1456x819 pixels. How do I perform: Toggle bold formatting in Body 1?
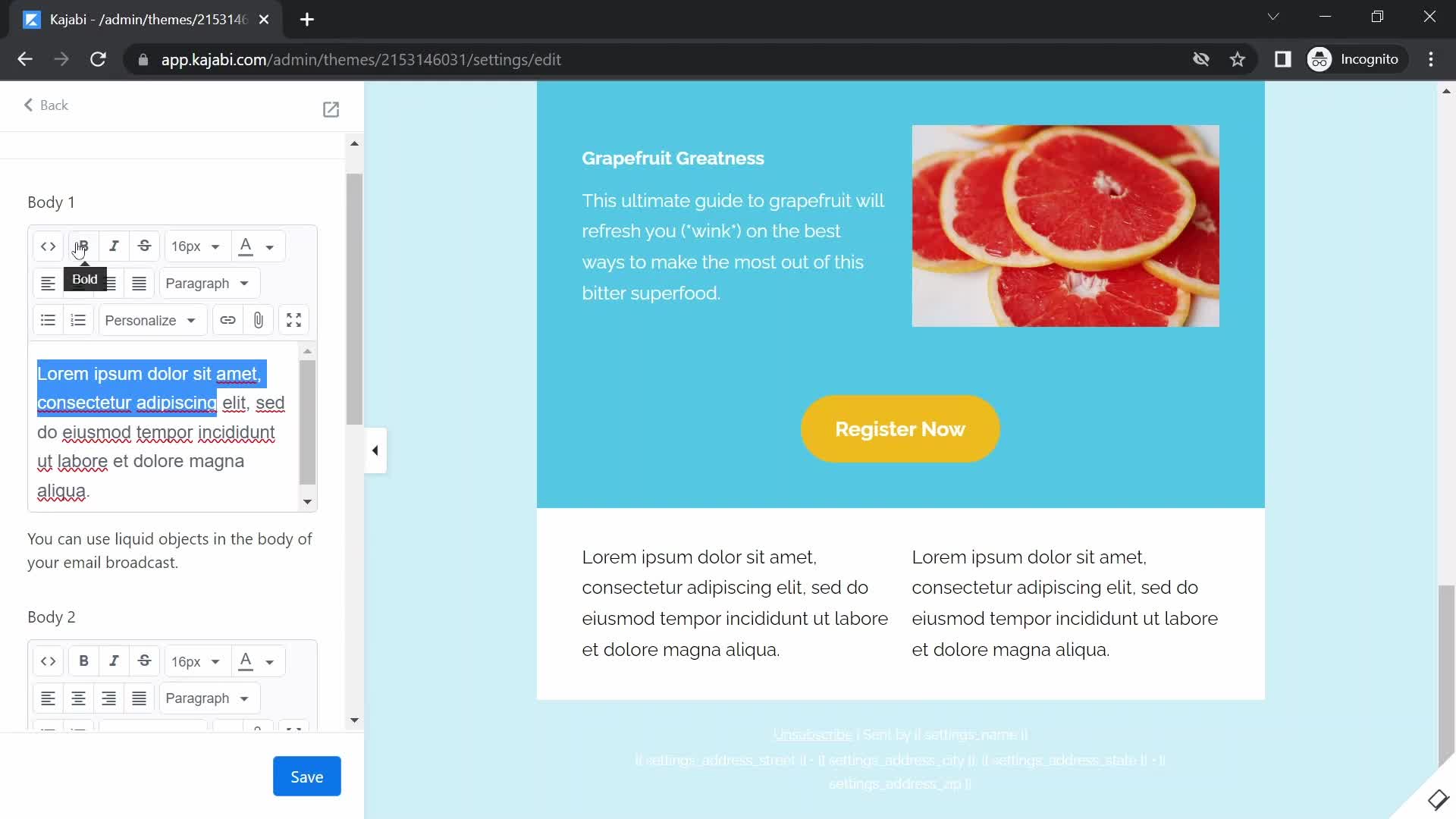tap(84, 246)
